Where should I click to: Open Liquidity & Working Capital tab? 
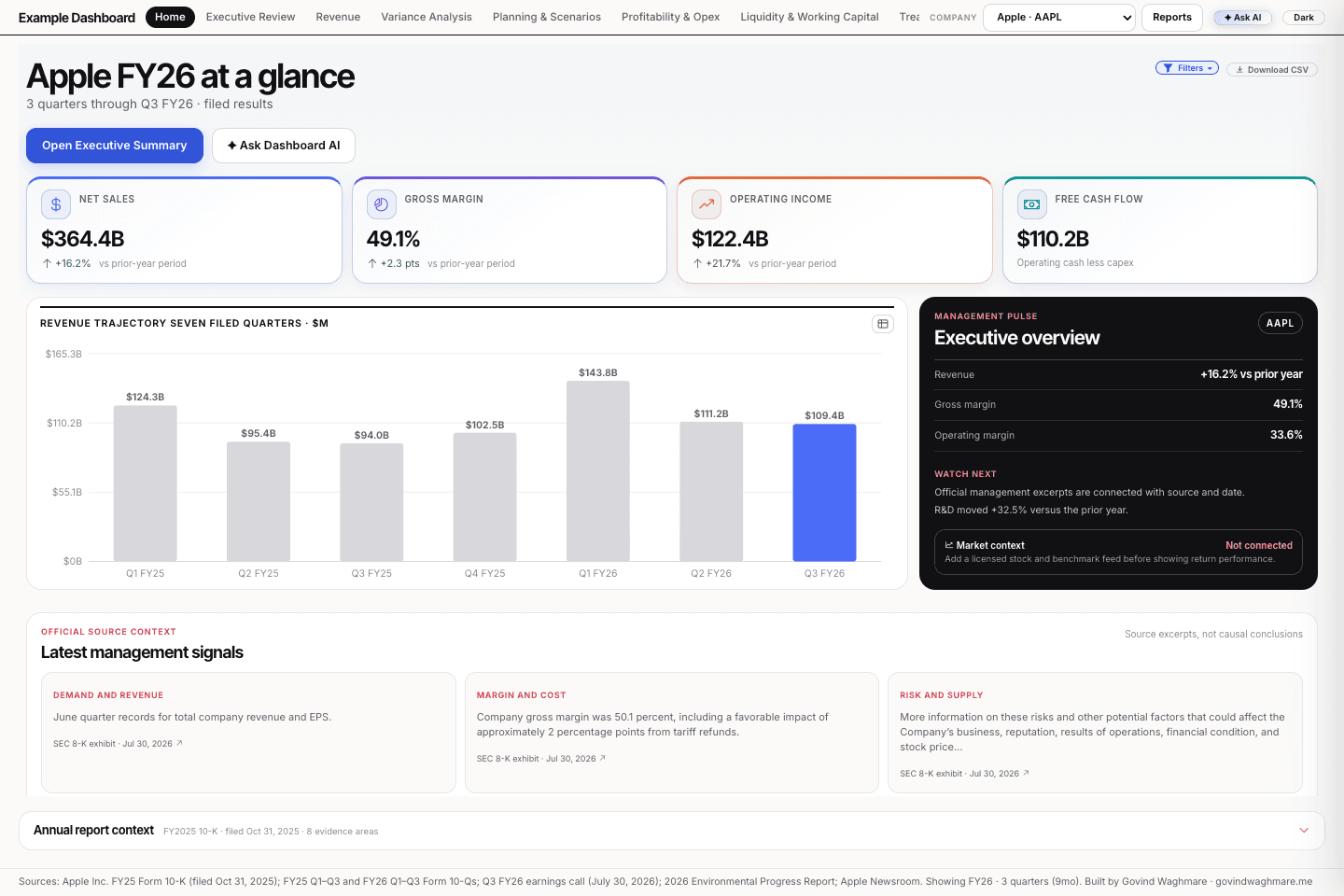(x=809, y=17)
